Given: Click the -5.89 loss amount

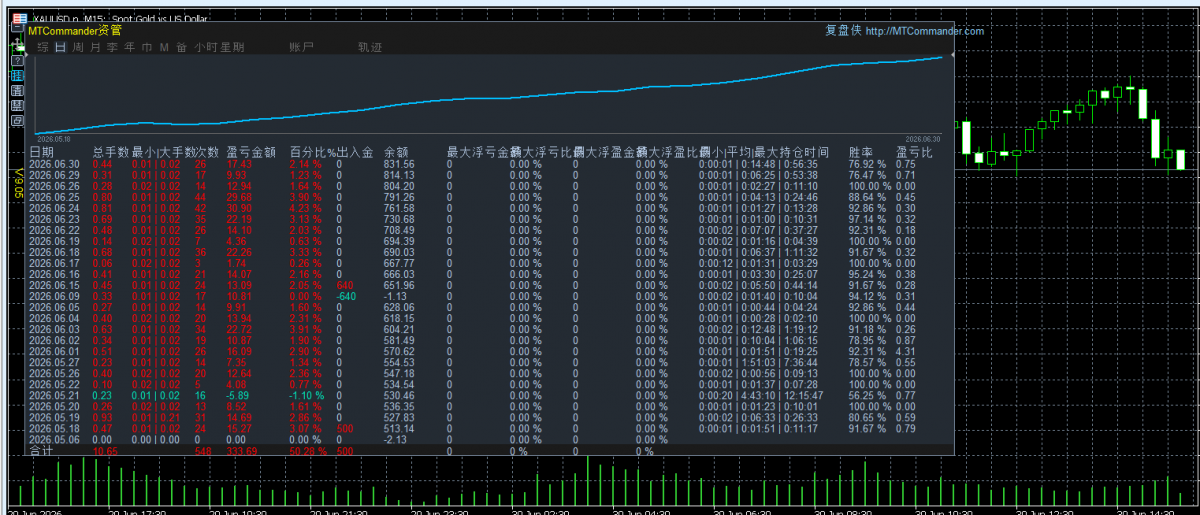Looking at the screenshot, I should [238, 395].
